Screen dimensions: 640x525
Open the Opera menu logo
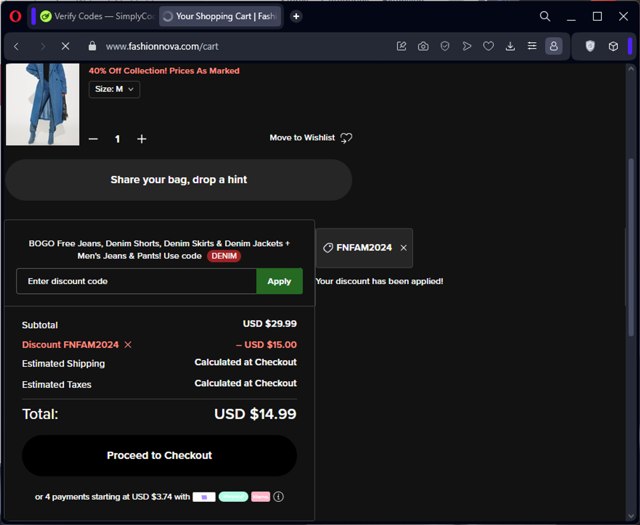[x=16, y=16]
